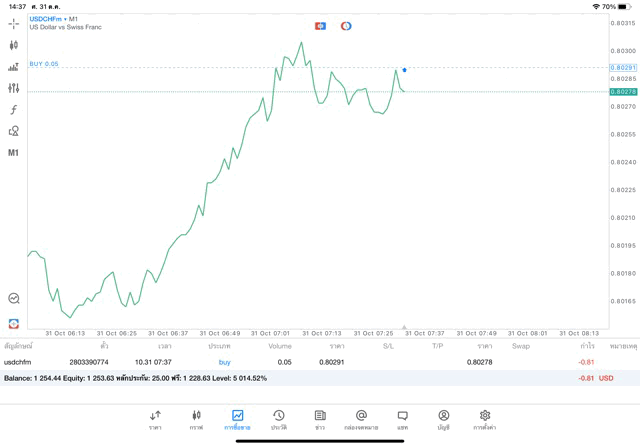The width and height of the screenshot is (640, 447).
Task: Open the objects and shapes tool
Action: point(14,131)
